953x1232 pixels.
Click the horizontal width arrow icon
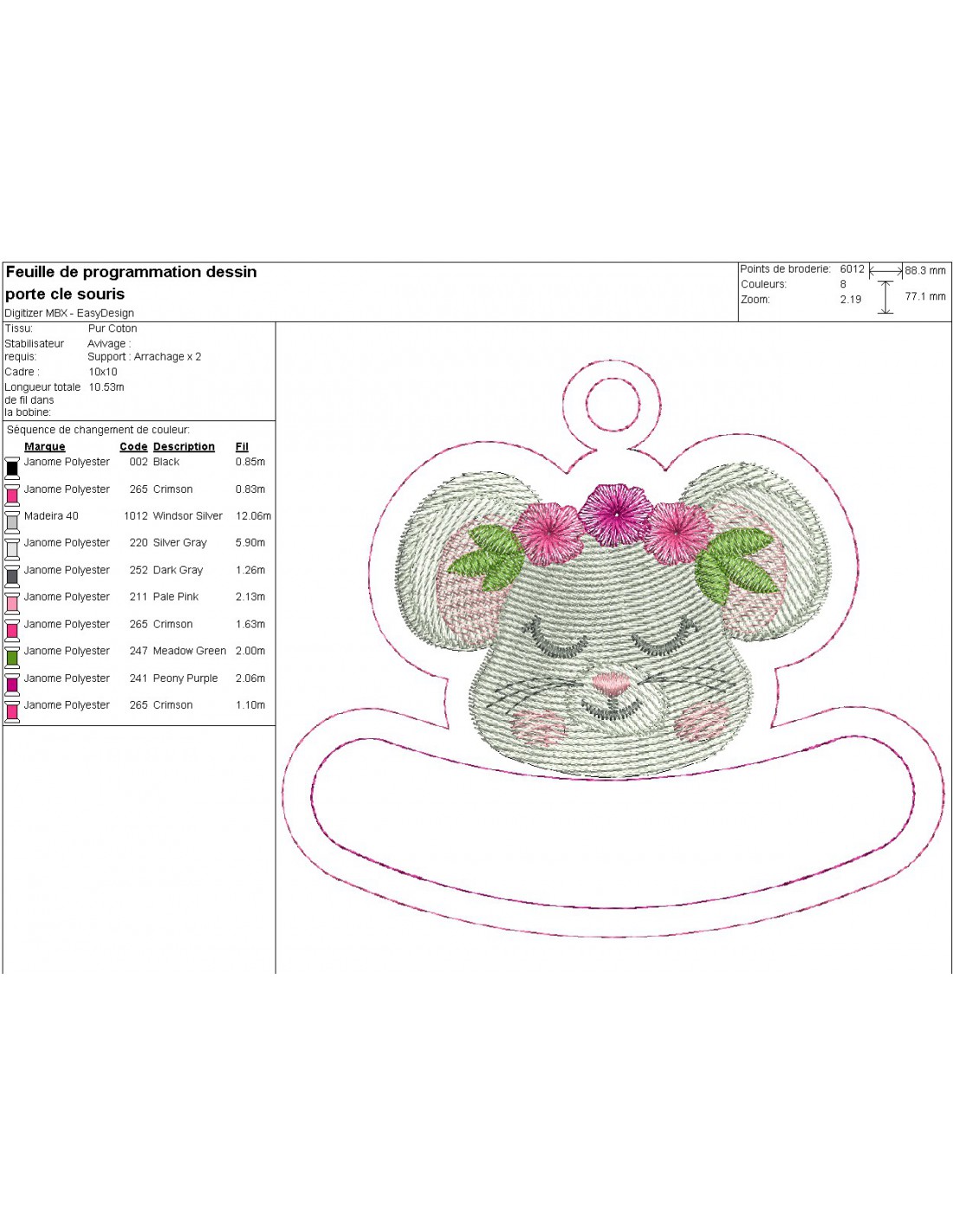(885, 270)
